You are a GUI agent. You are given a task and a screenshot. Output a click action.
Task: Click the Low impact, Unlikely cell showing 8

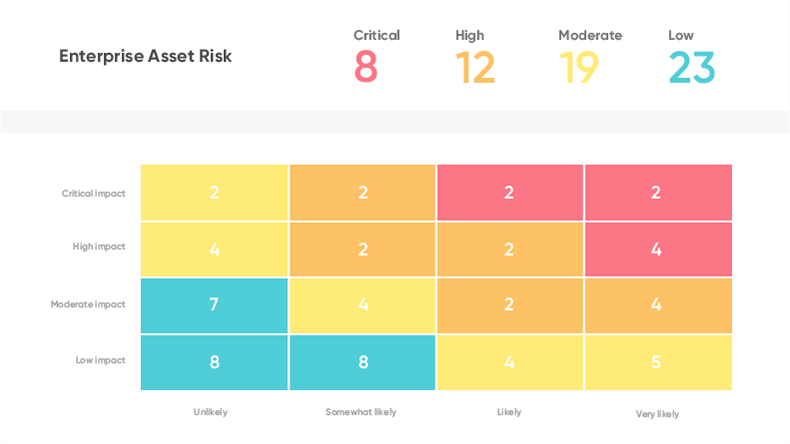214,362
